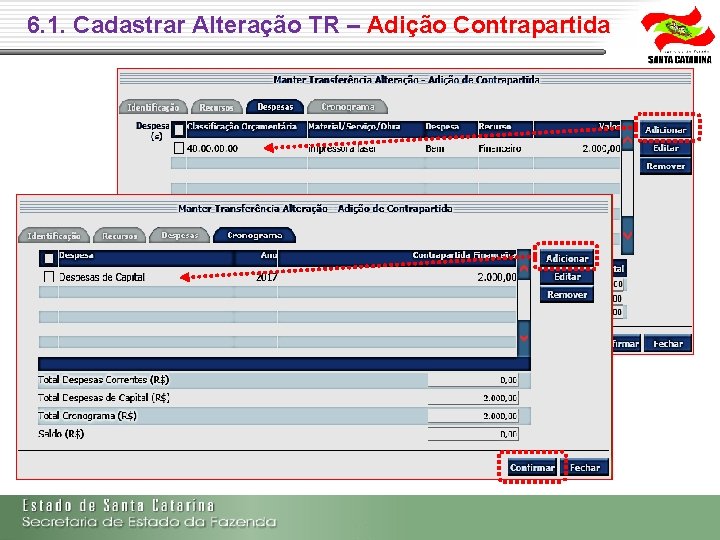Select the 'Despesas de Capital' row text
Screen dimensions: 720x540
102,277
